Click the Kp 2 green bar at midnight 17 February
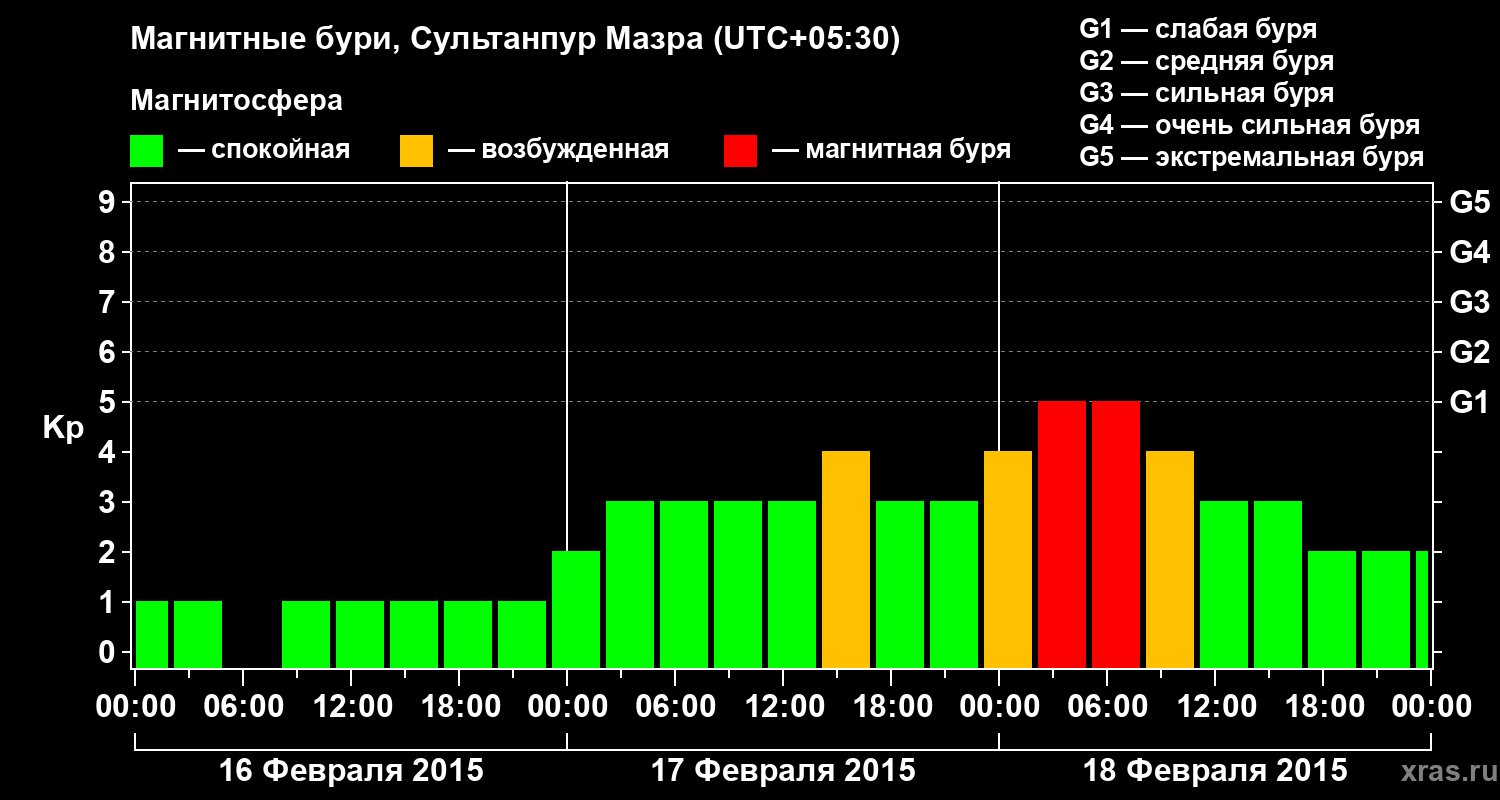Viewport: 1500px width, 800px height. pos(576,609)
